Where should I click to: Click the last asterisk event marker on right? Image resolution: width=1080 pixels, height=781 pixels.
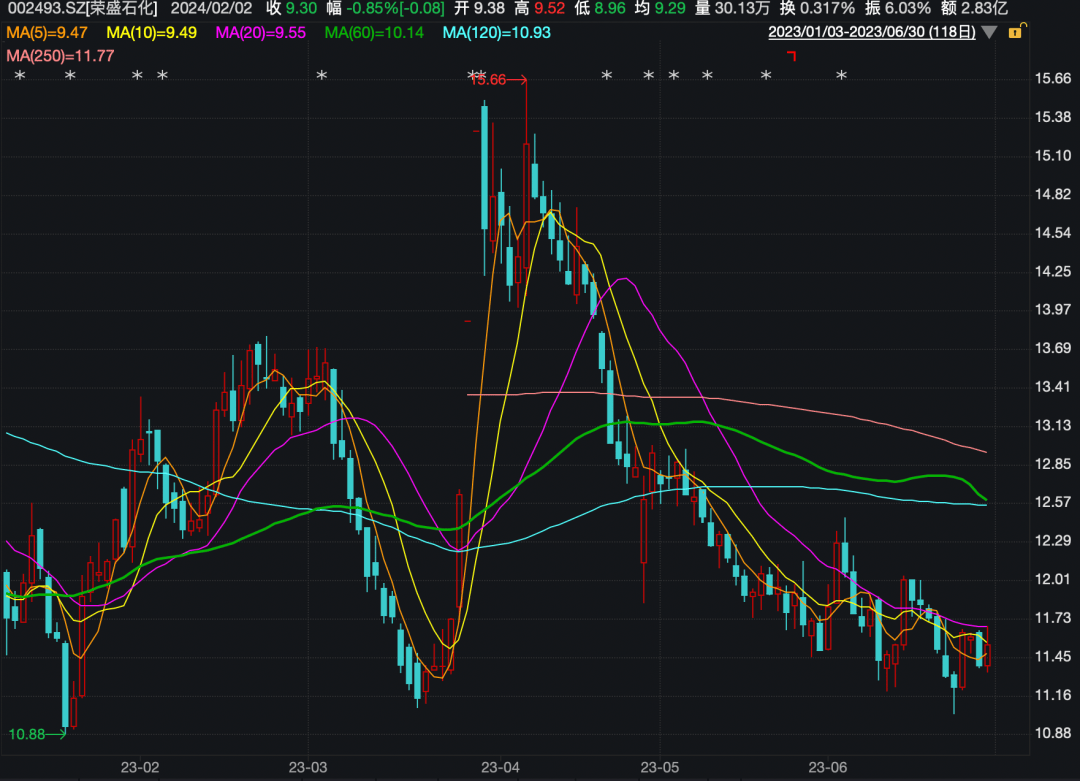pyautogui.click(x=841, y=76)
